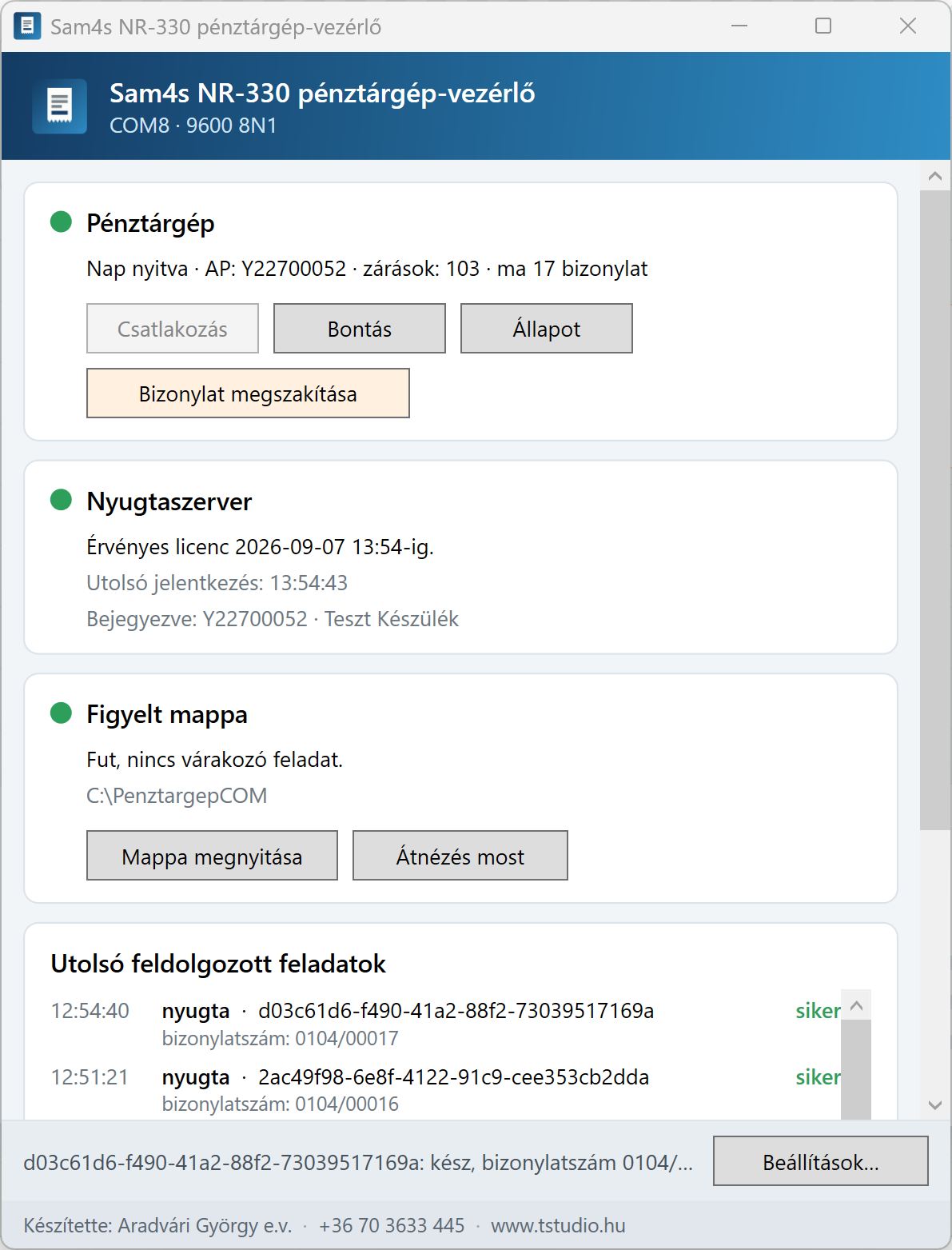Screen dimensions: 952x1250
Task: Click the timestamp 12:51:21
Action: pyautogui.click(x=90, y=1077)
